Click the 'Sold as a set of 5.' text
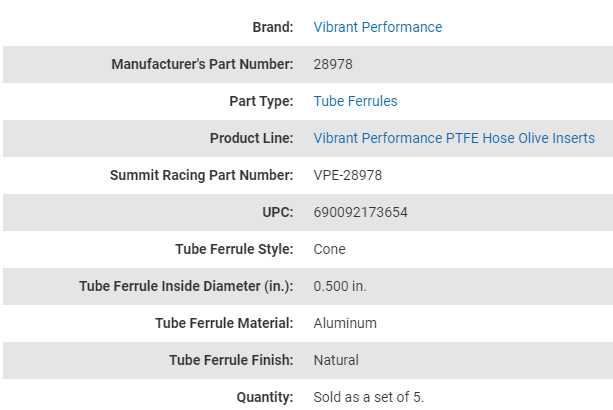This screenshot has width=613, height=410. (x=369, y=397)
